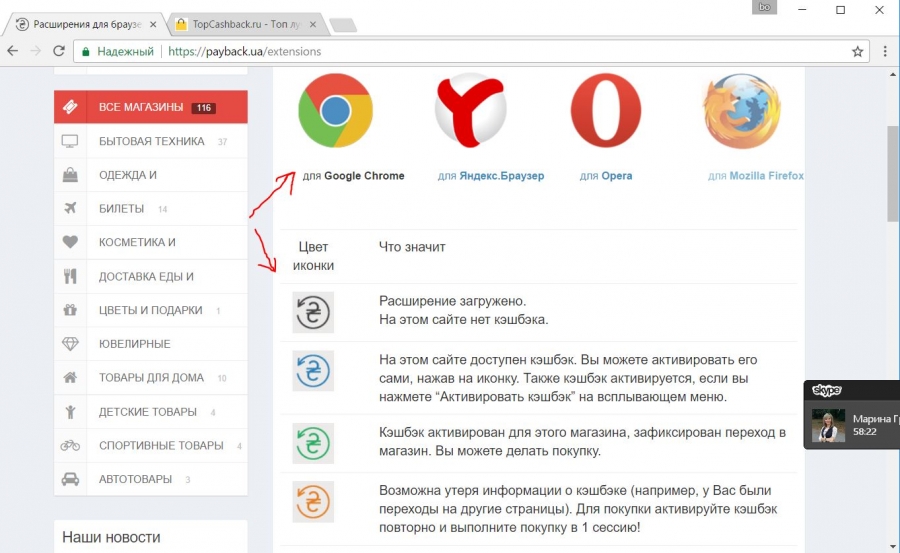This screenshot has height=553, width=900.
Task: Click the house icon for ТОВАРЫ ДЛЯ ДОМА
Action: pos(70,377)
